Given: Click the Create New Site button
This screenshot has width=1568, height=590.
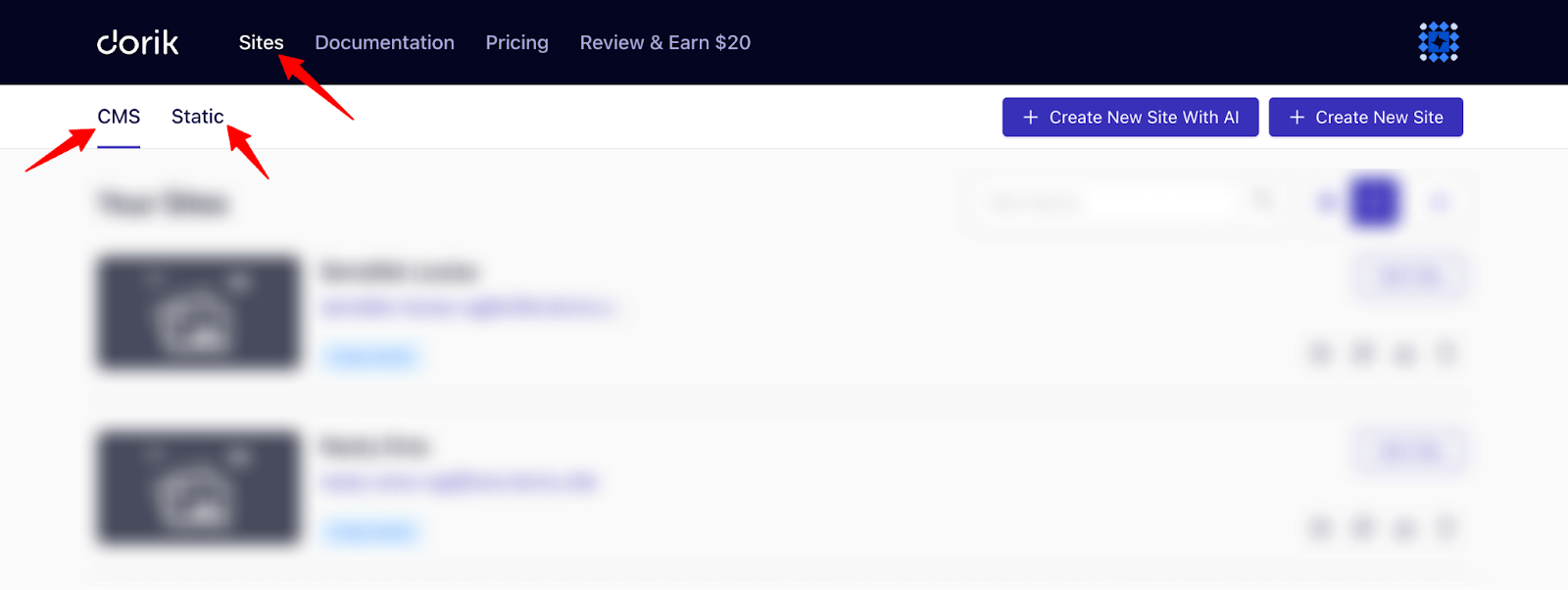Looking at the screenshot, I should click(x=1365, y=117).
